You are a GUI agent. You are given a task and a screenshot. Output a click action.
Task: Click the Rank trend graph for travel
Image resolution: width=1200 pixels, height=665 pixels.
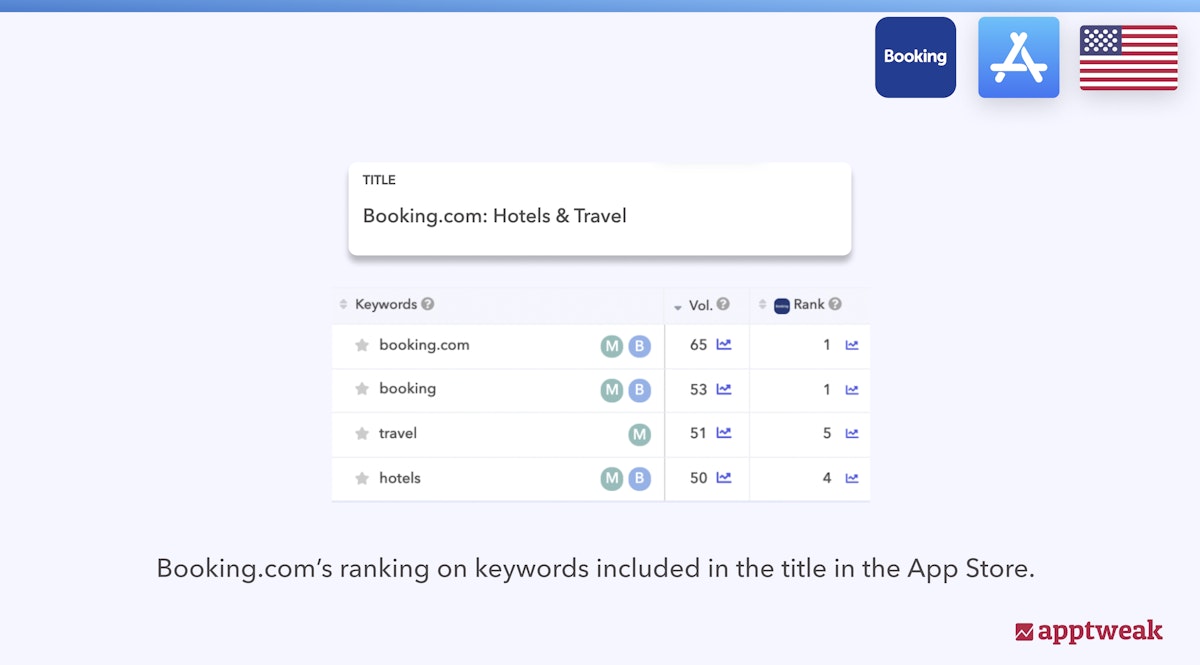(x=851, y=433)
